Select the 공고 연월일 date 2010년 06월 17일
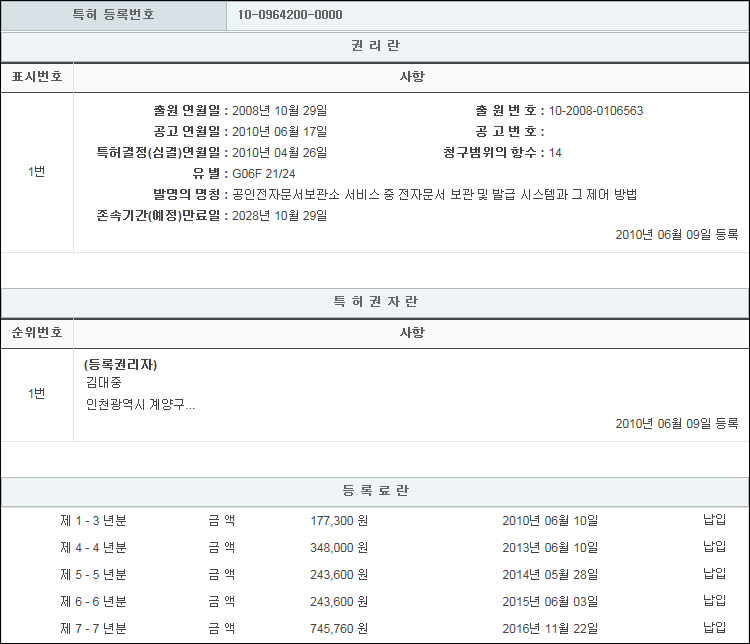The height and width of the screenshot is (644, 750). point(279,131)
